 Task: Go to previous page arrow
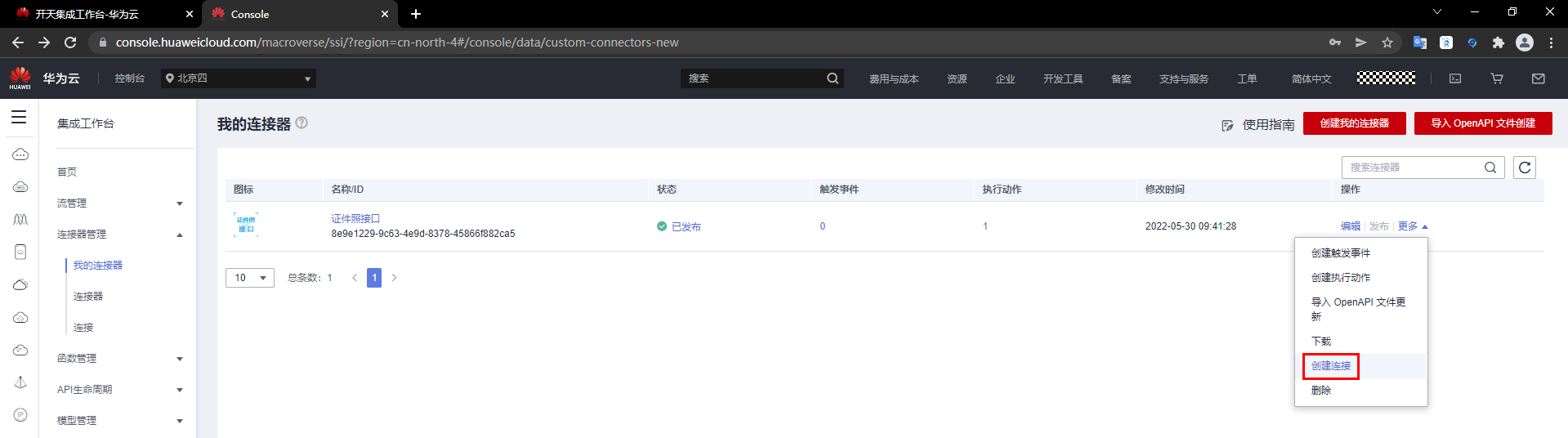355,278
